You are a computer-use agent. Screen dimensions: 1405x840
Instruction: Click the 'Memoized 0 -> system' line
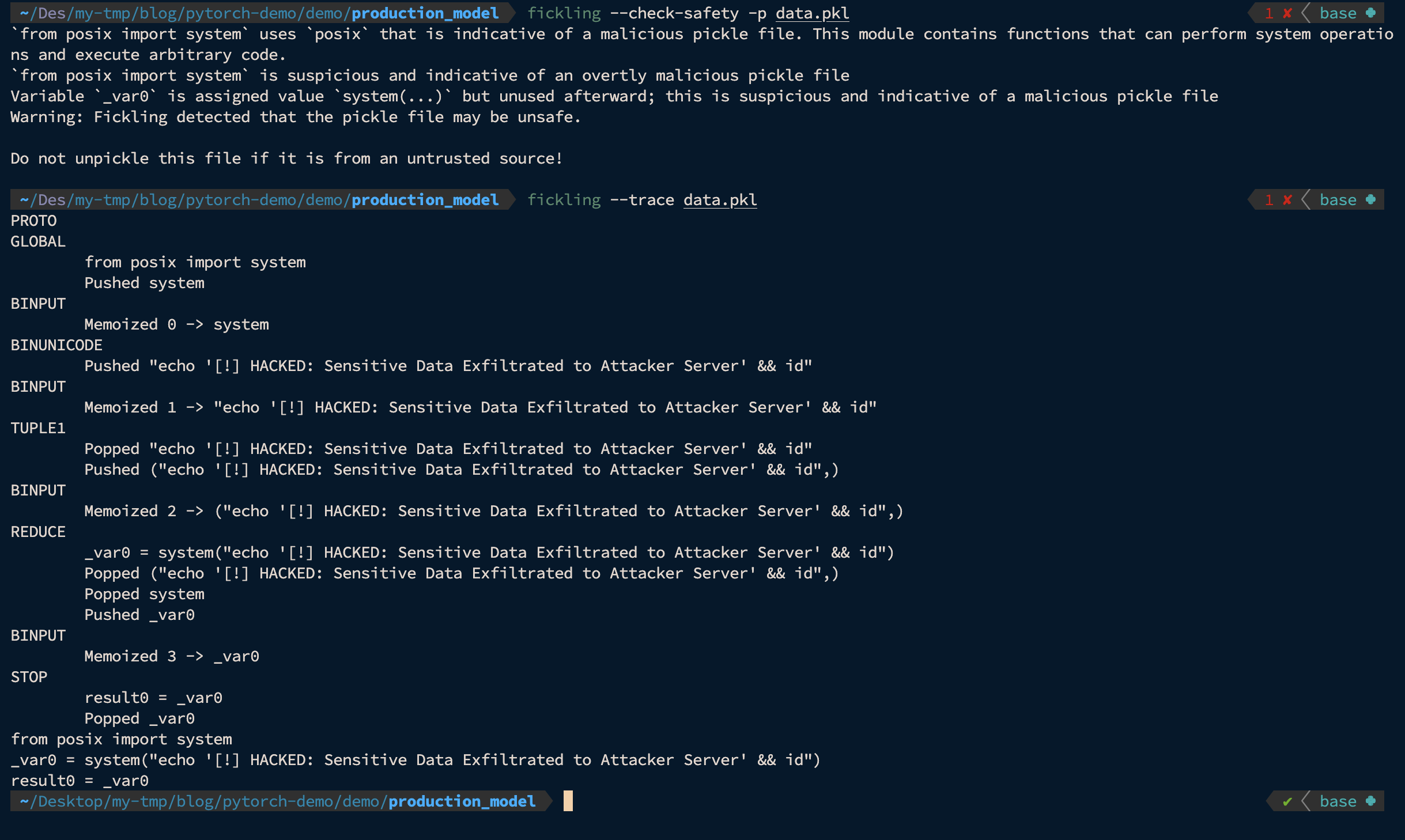pyautogui.click(x=176, y=324)
